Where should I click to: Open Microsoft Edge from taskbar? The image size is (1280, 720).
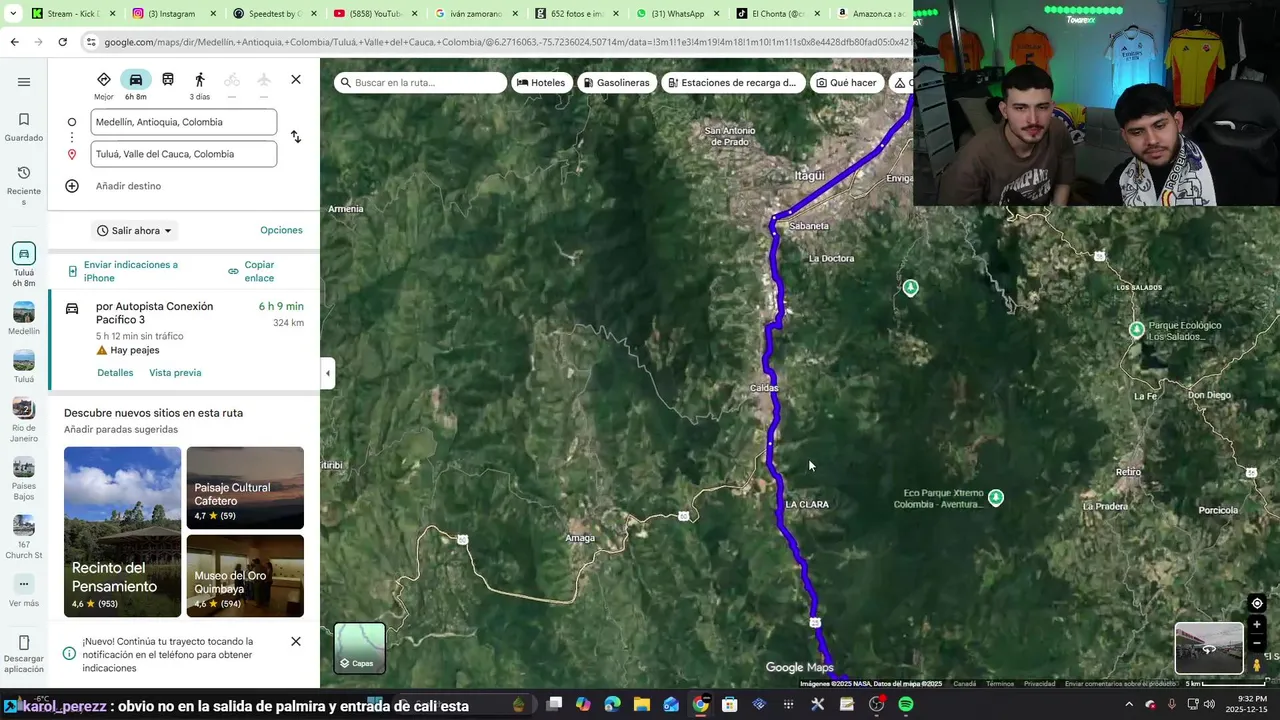(x=613, y=704)
